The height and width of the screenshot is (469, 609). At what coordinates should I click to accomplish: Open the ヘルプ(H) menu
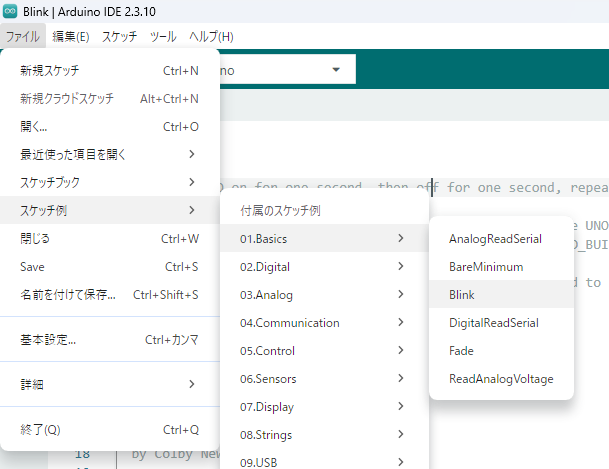click(211, 36)
